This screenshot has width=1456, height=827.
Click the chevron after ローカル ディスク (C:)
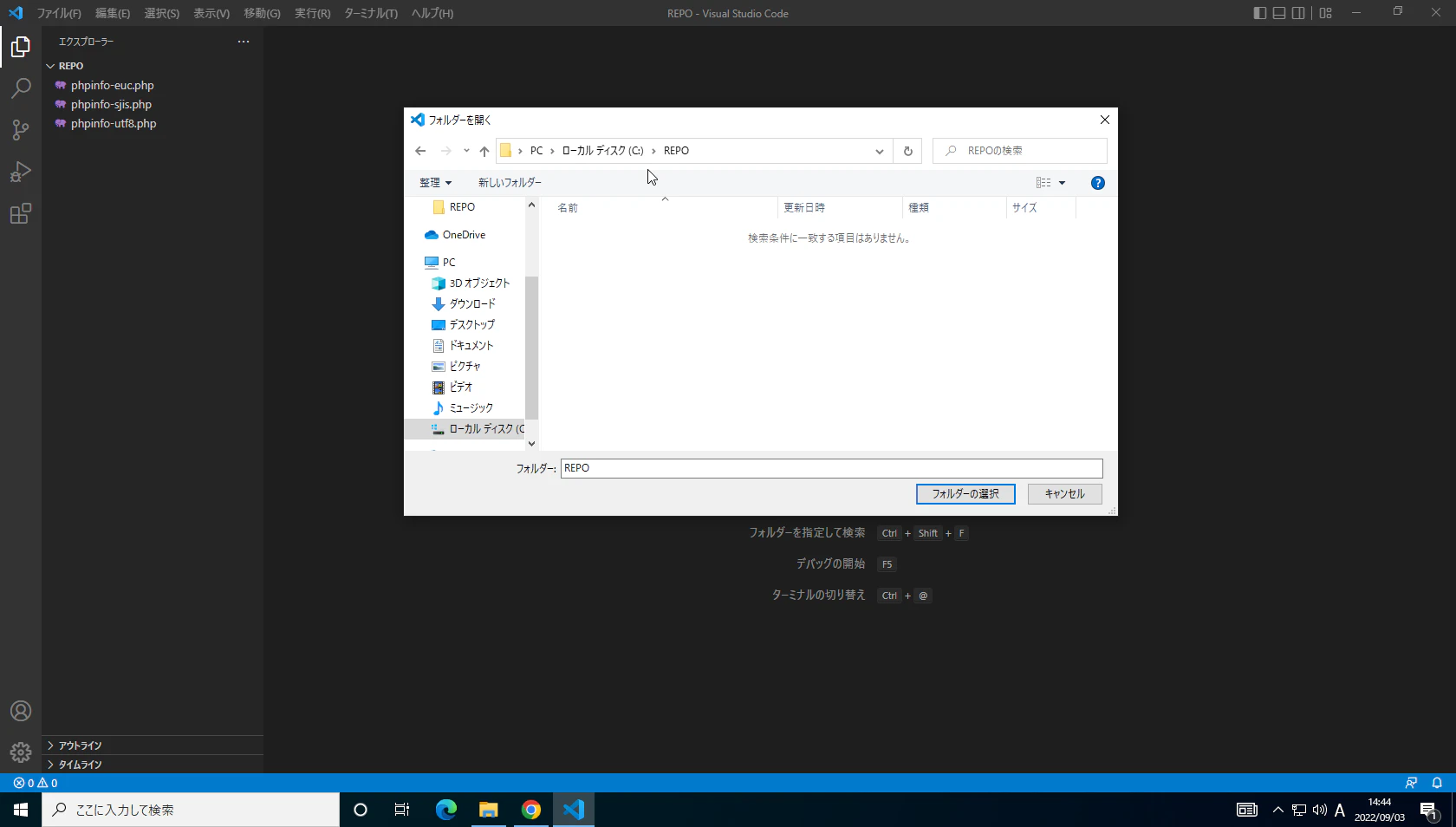[653, 151]
